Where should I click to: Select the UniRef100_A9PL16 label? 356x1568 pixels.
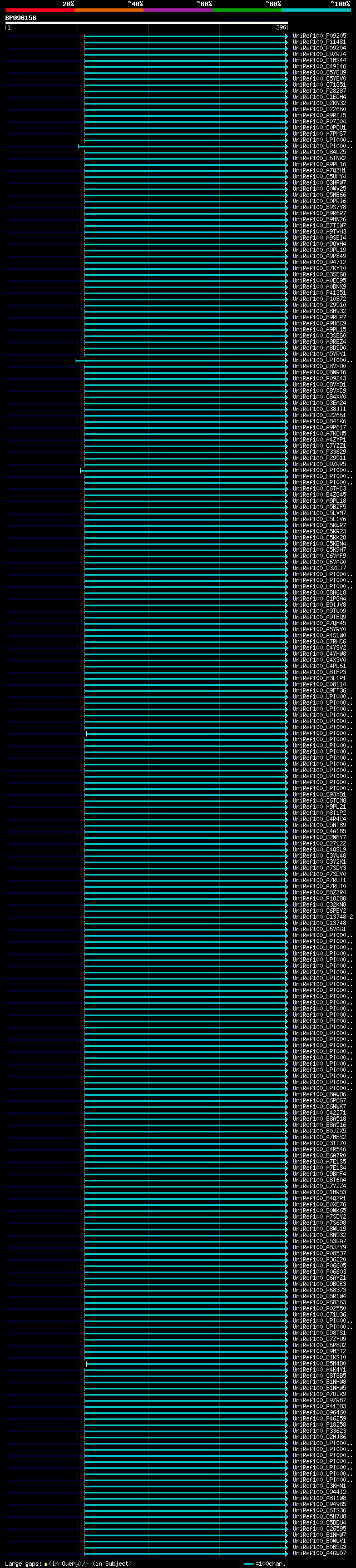pos(319,164)
